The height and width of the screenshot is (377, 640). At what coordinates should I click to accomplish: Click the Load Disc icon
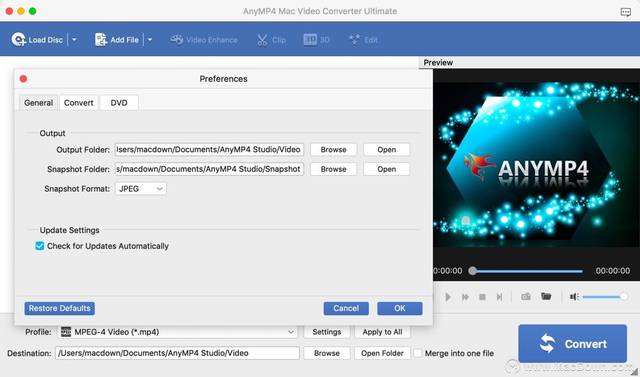tap(18, 40)
